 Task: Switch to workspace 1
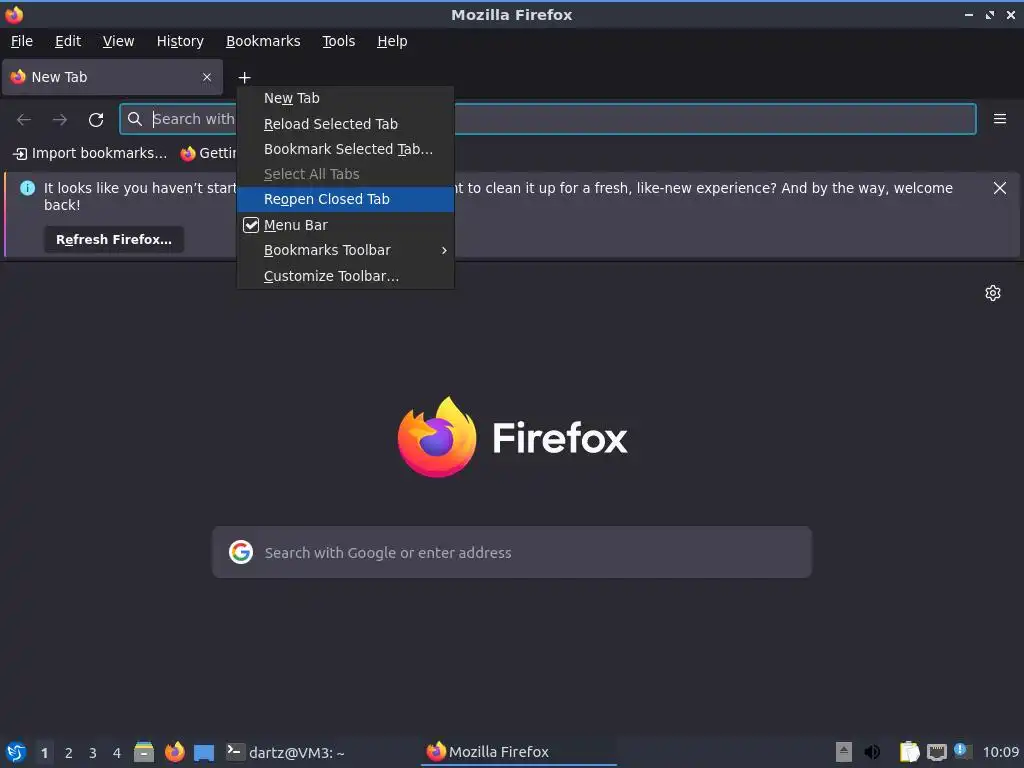click(44, 753)
